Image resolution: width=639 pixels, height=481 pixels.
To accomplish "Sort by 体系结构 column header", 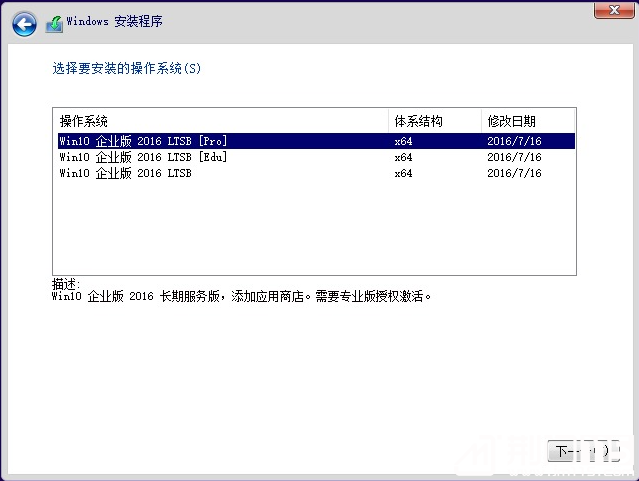I will (434, 121).
